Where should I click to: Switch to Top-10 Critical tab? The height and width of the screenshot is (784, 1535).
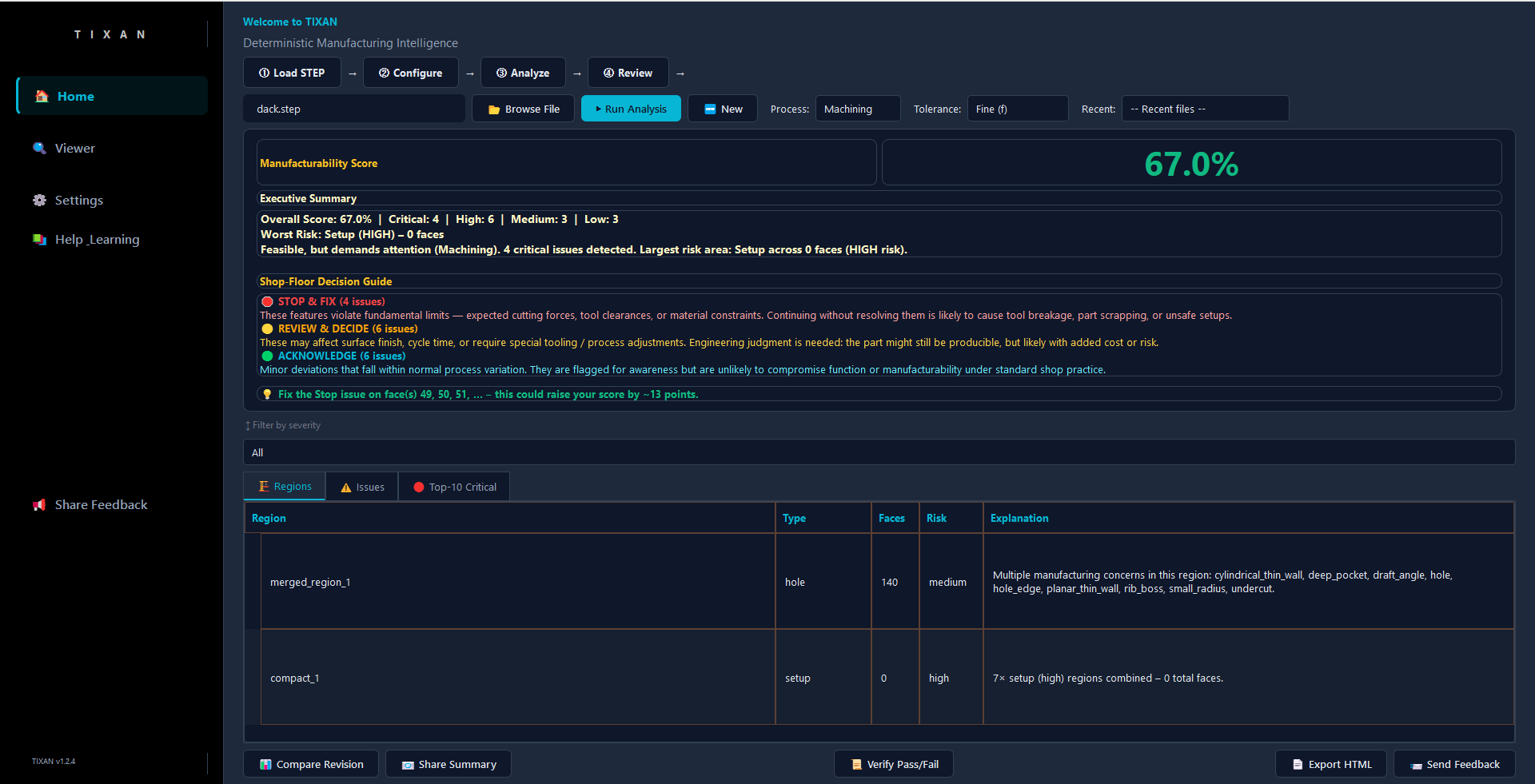coord(454,487)
